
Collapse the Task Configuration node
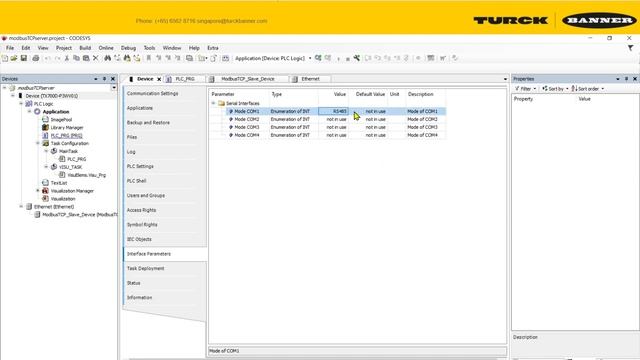(x=38, y=143)
